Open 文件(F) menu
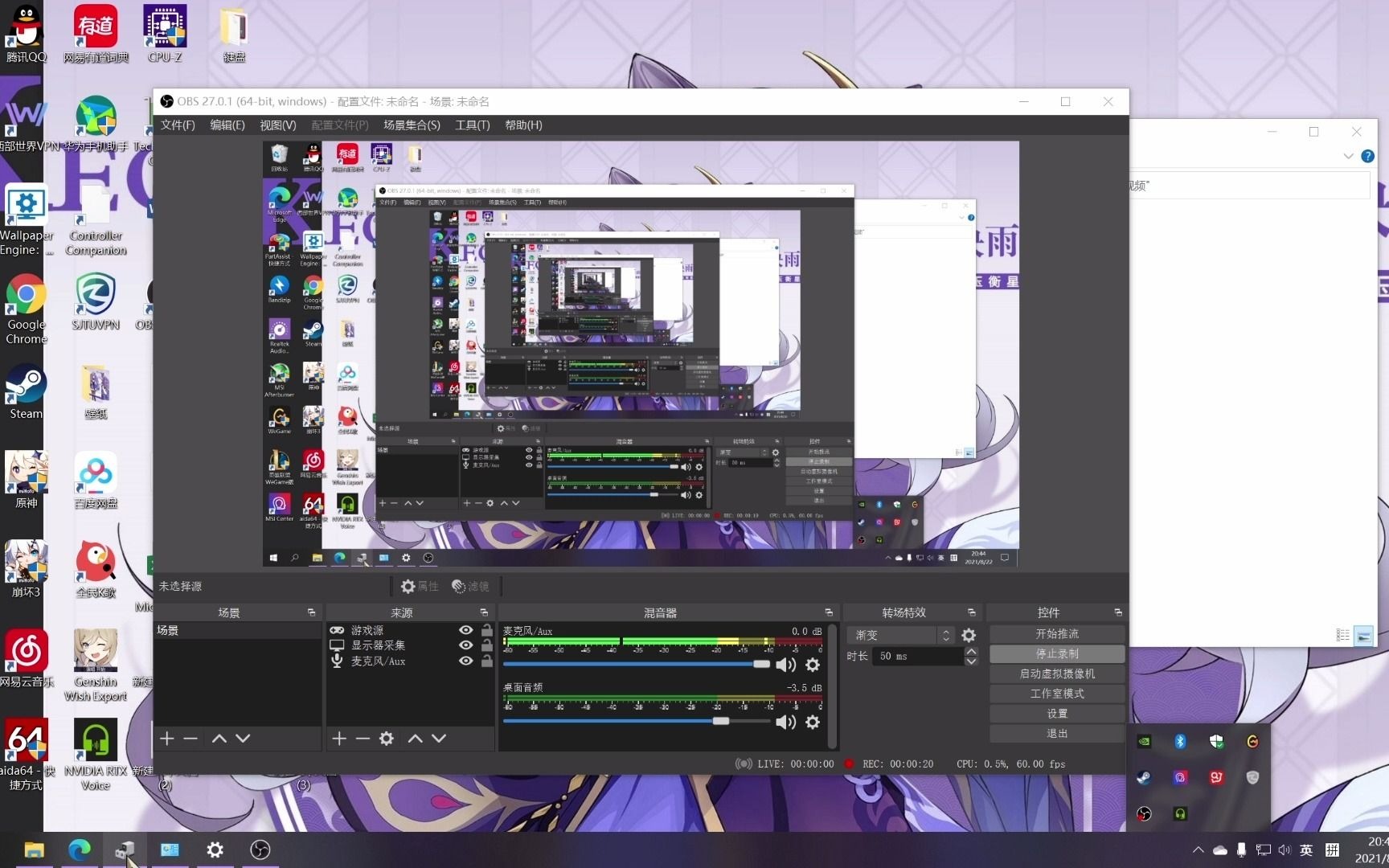The height and width of the screenshot is (868, 1389). point(178,125)
